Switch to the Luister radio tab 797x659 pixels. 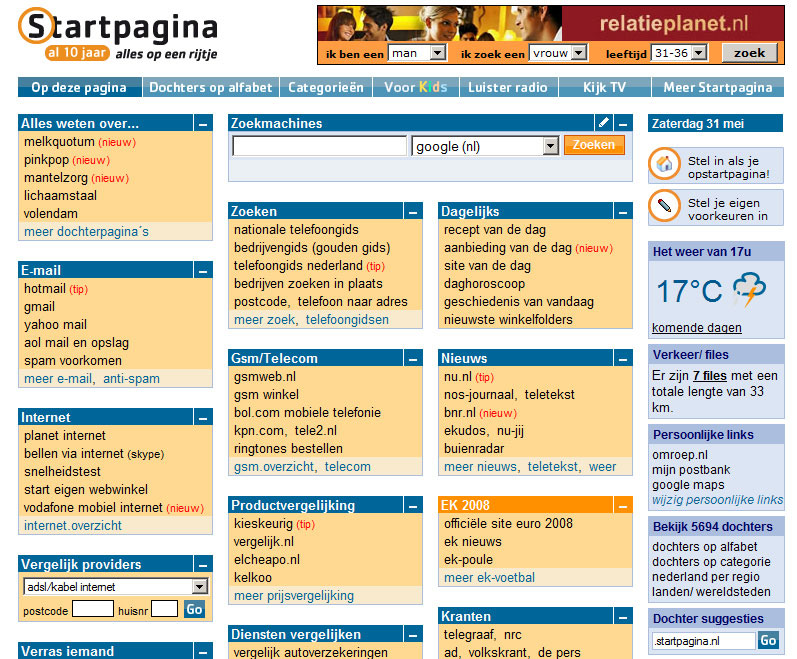(x=507, y=87)
